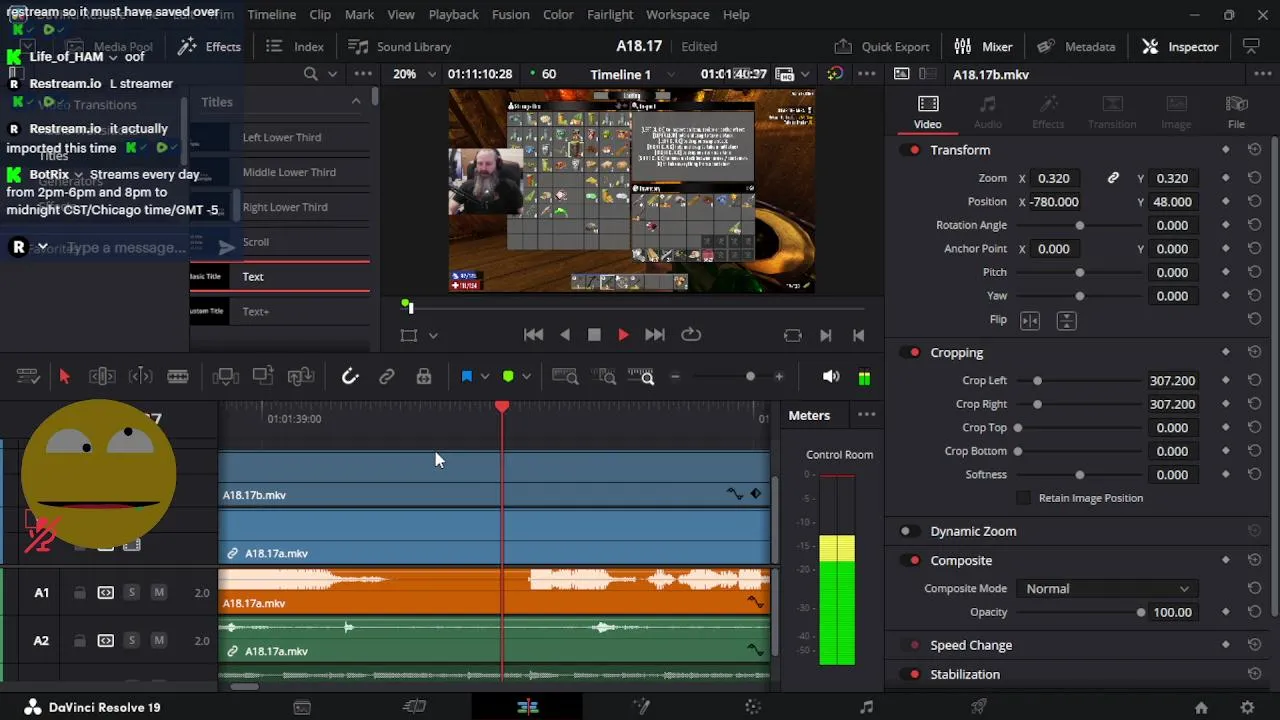Activate the Dynamic Trim Mode tool

(140, 376)
